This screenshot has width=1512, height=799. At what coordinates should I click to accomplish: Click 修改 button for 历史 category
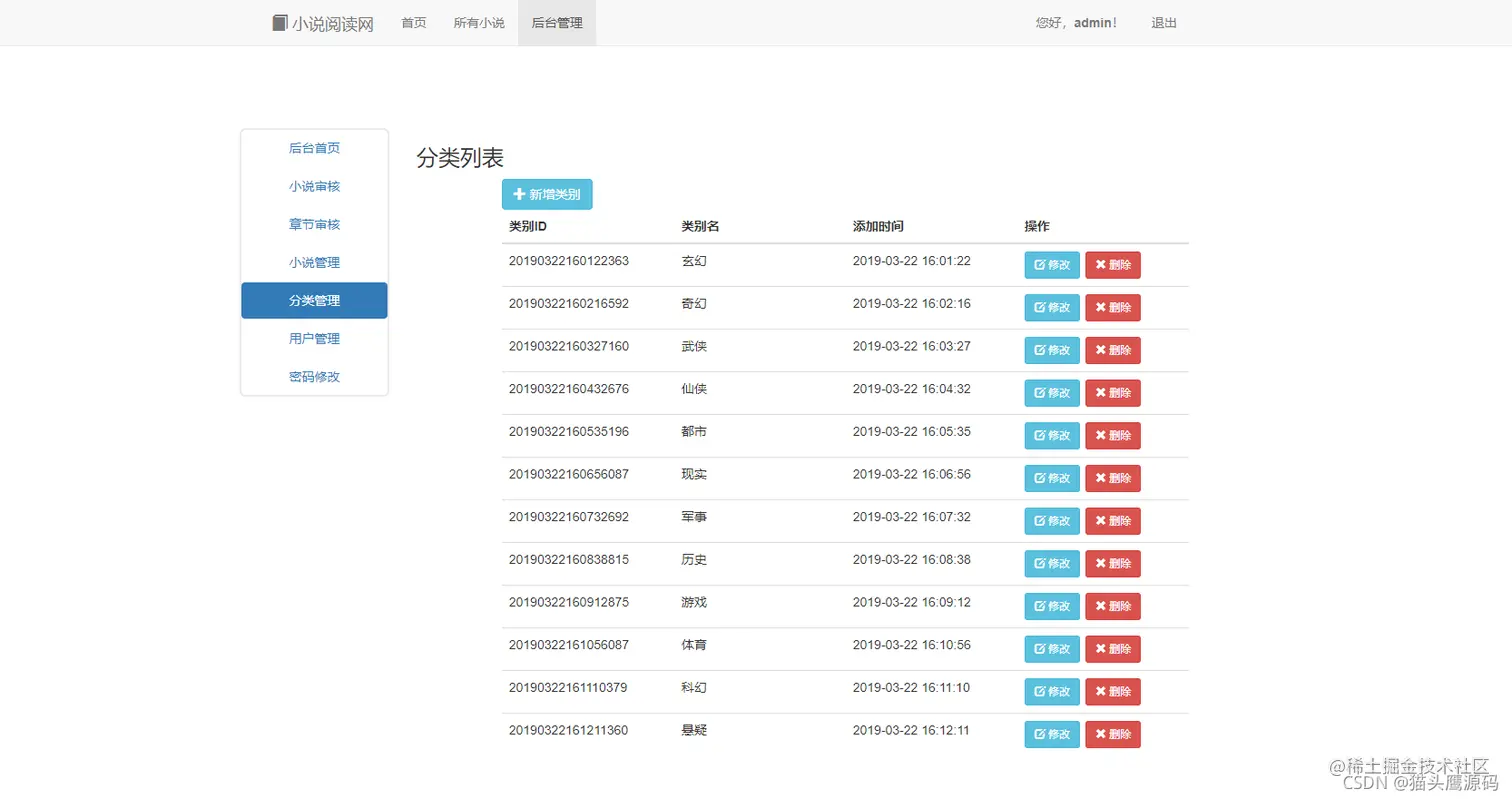pos(1052,563)
